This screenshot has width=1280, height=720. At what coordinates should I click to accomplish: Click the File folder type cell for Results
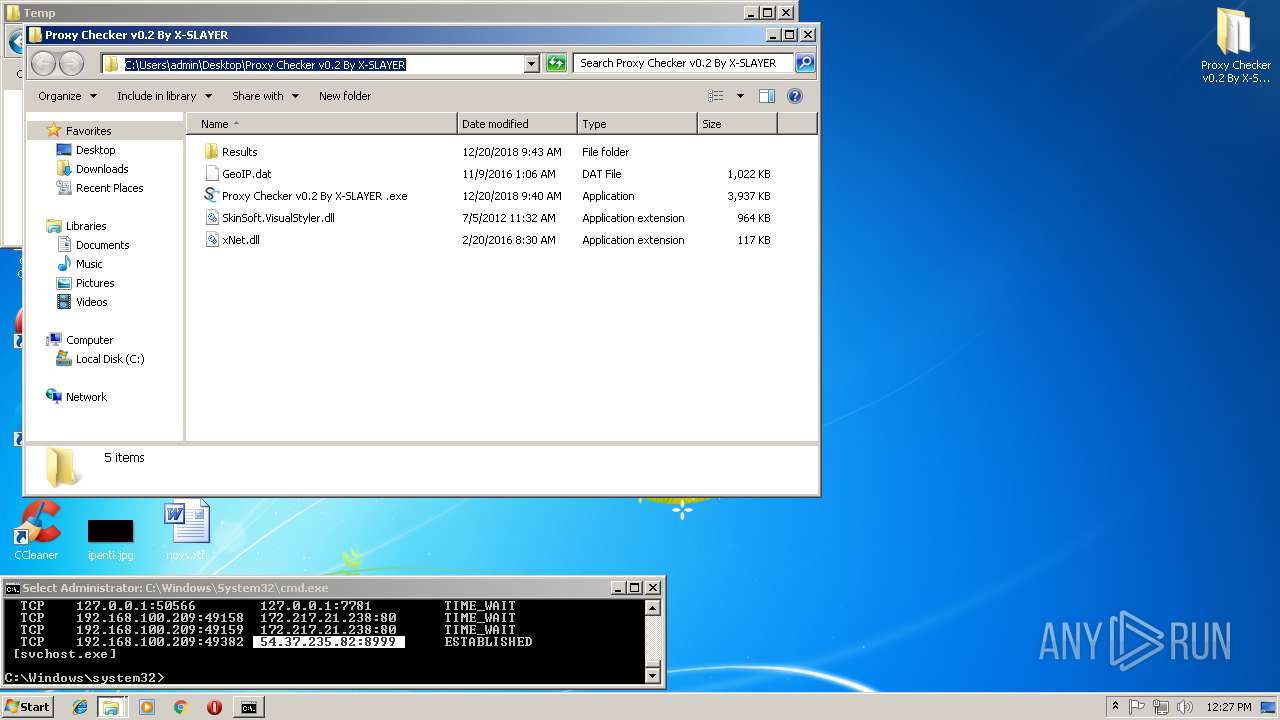pyautogui.click(x=606, y=152)
